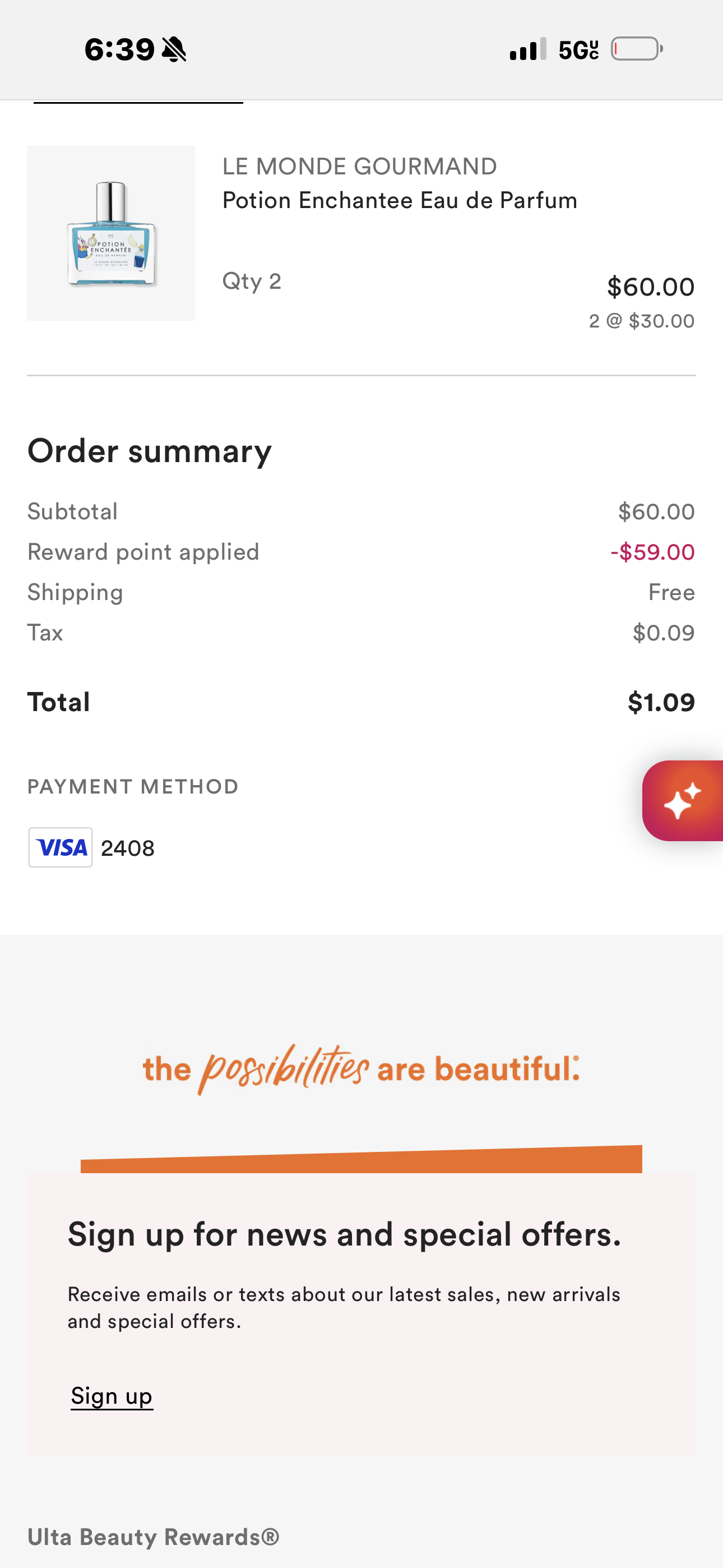Tap the $1.09 order total
The height and width of the screenshot is (1568, 723).
(661, 703)
